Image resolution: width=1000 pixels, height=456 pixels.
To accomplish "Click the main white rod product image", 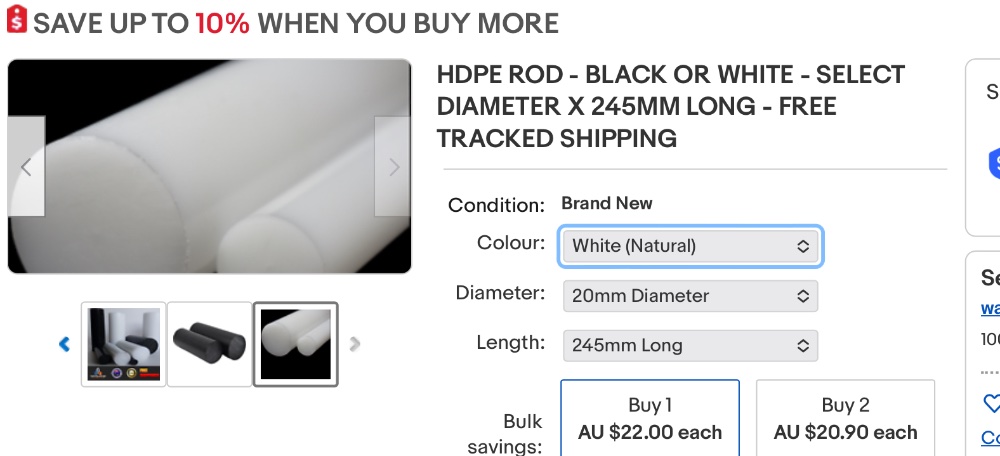I will click(x=210, y=166).
